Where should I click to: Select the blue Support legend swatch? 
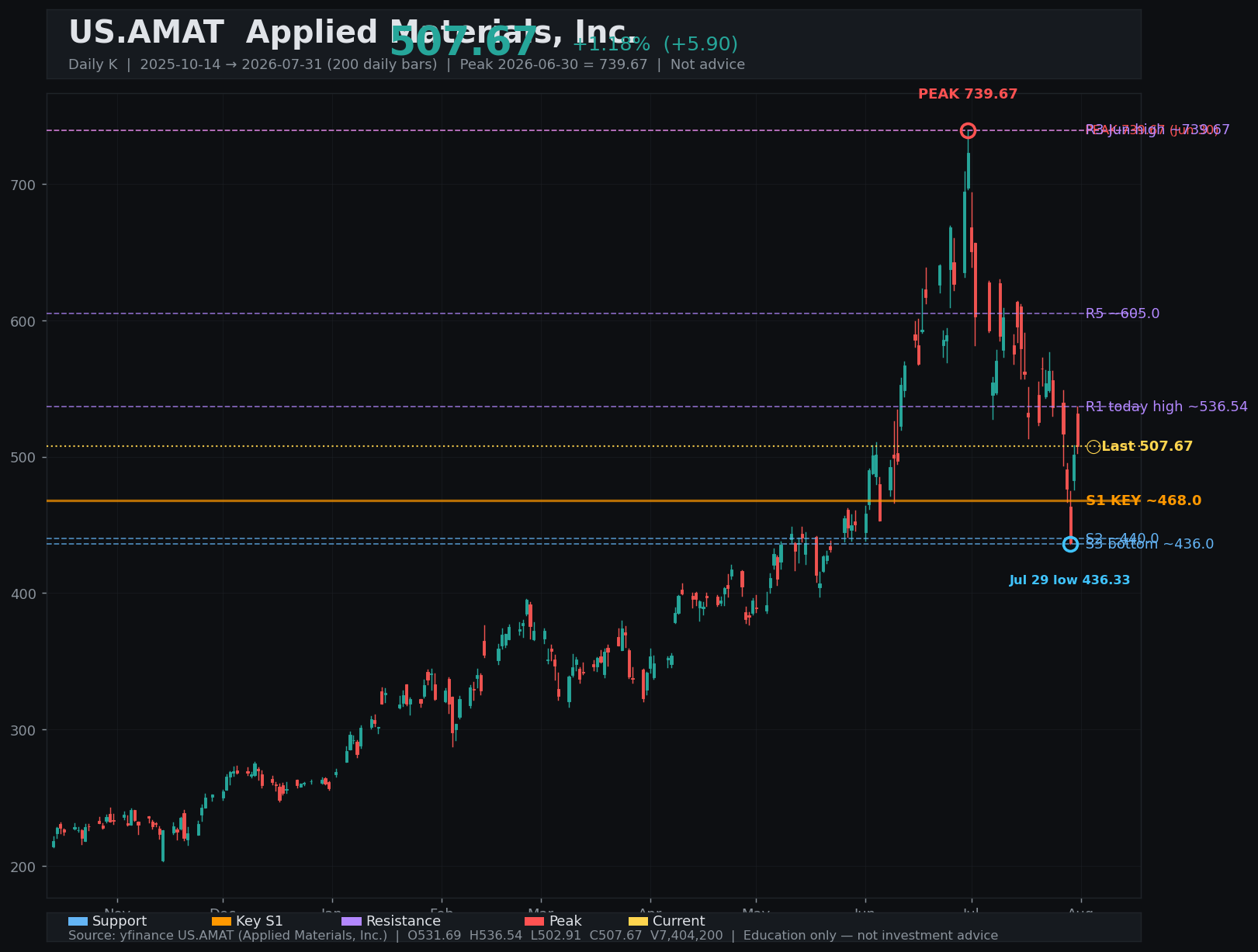(78, 921)
